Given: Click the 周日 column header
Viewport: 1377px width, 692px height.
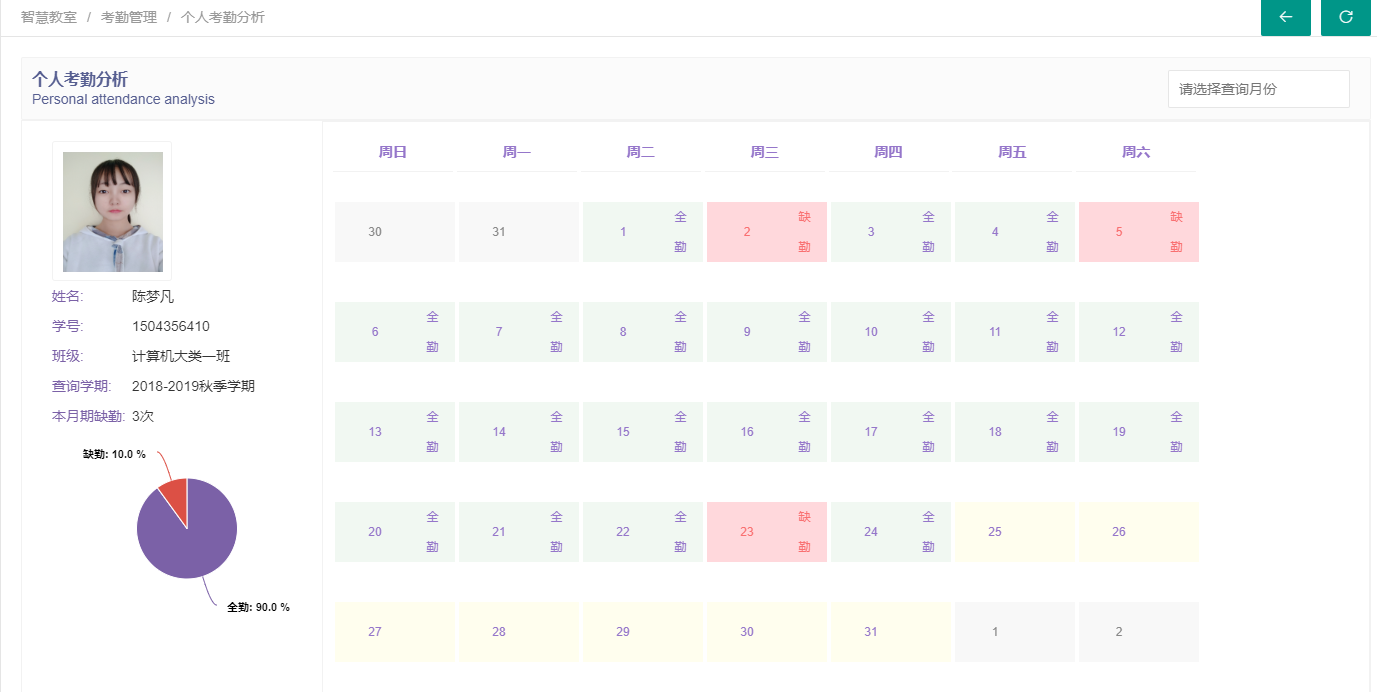Looking at the screenshot, I should (393, 152).
